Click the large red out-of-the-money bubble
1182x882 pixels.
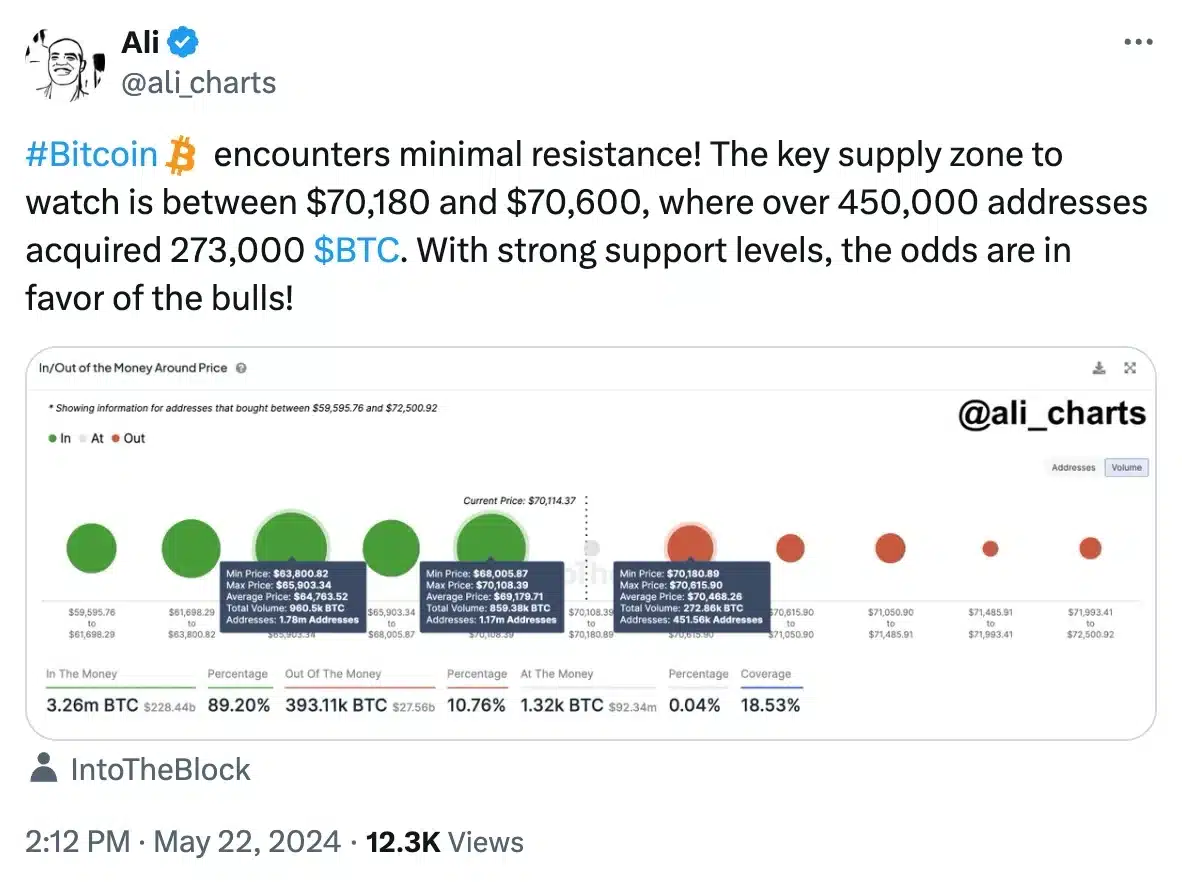(690, 546)
